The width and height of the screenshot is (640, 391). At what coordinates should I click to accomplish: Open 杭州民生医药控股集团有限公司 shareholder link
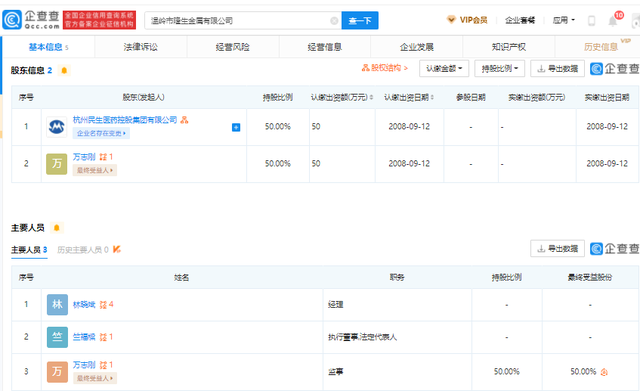point(125,120)
